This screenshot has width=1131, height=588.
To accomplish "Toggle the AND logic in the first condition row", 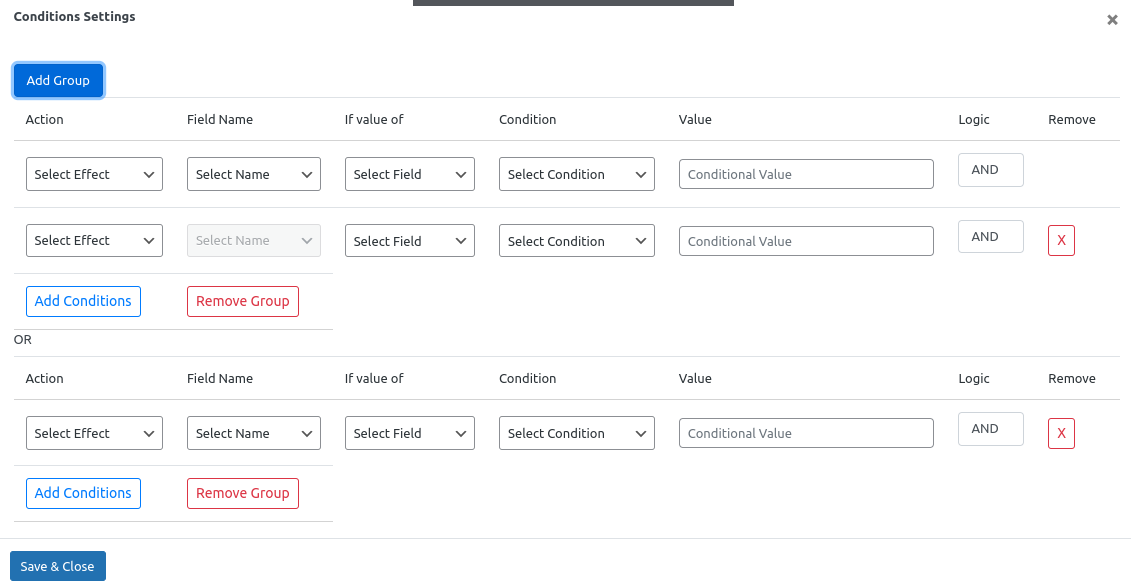I will tap(990, 169).
